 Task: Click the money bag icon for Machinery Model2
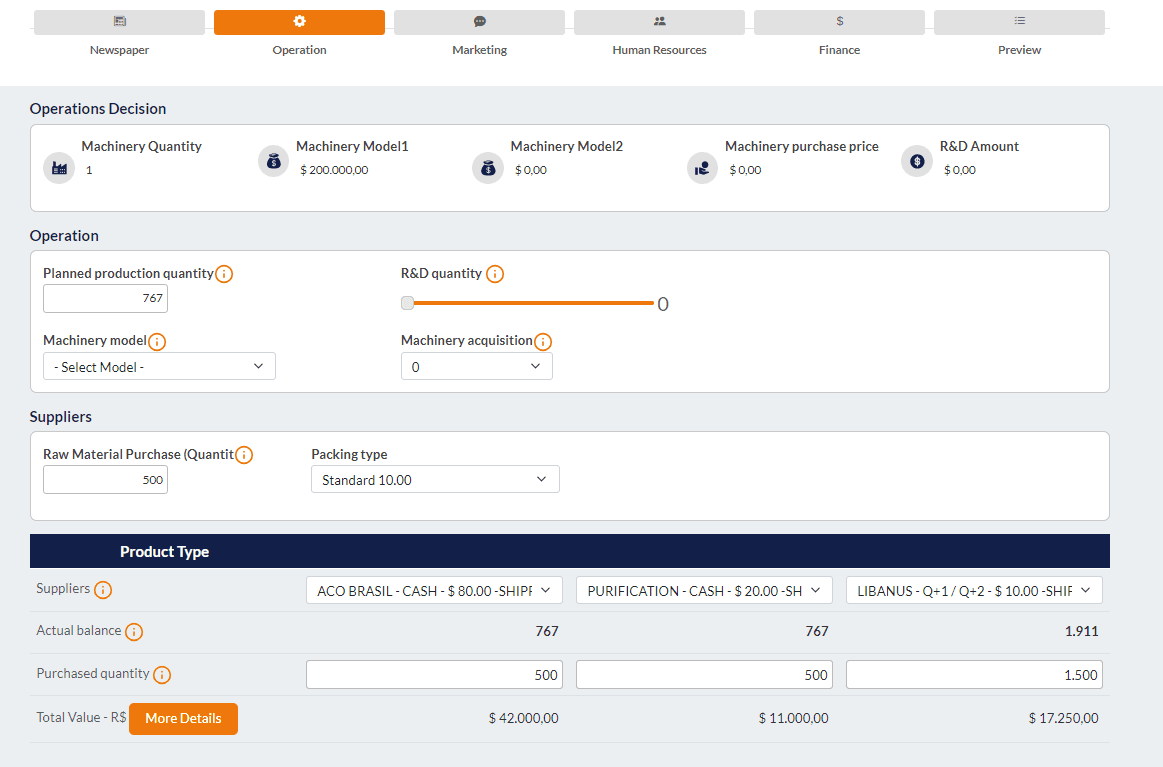487,168
